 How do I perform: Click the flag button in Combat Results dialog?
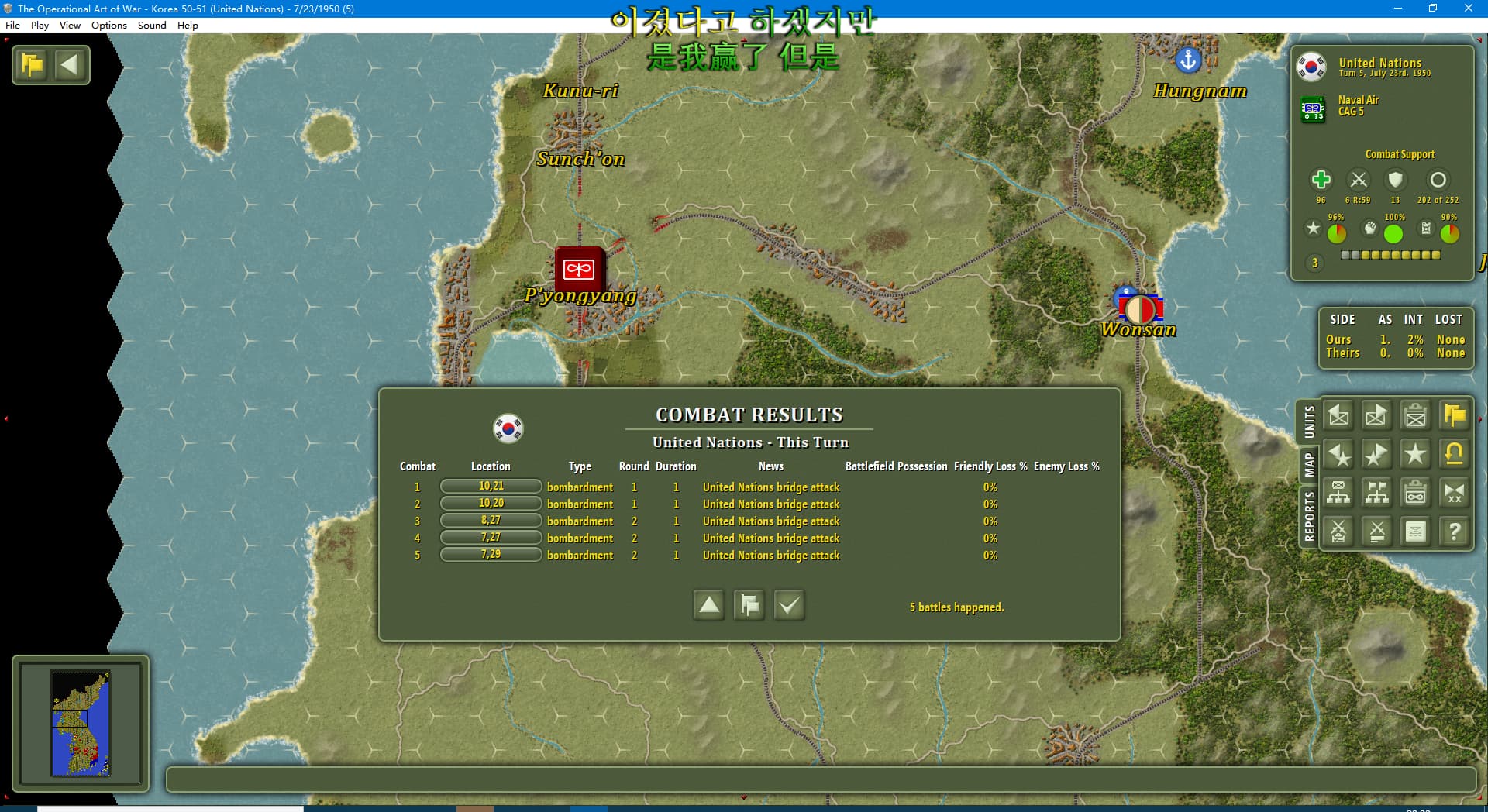(749, 605)
